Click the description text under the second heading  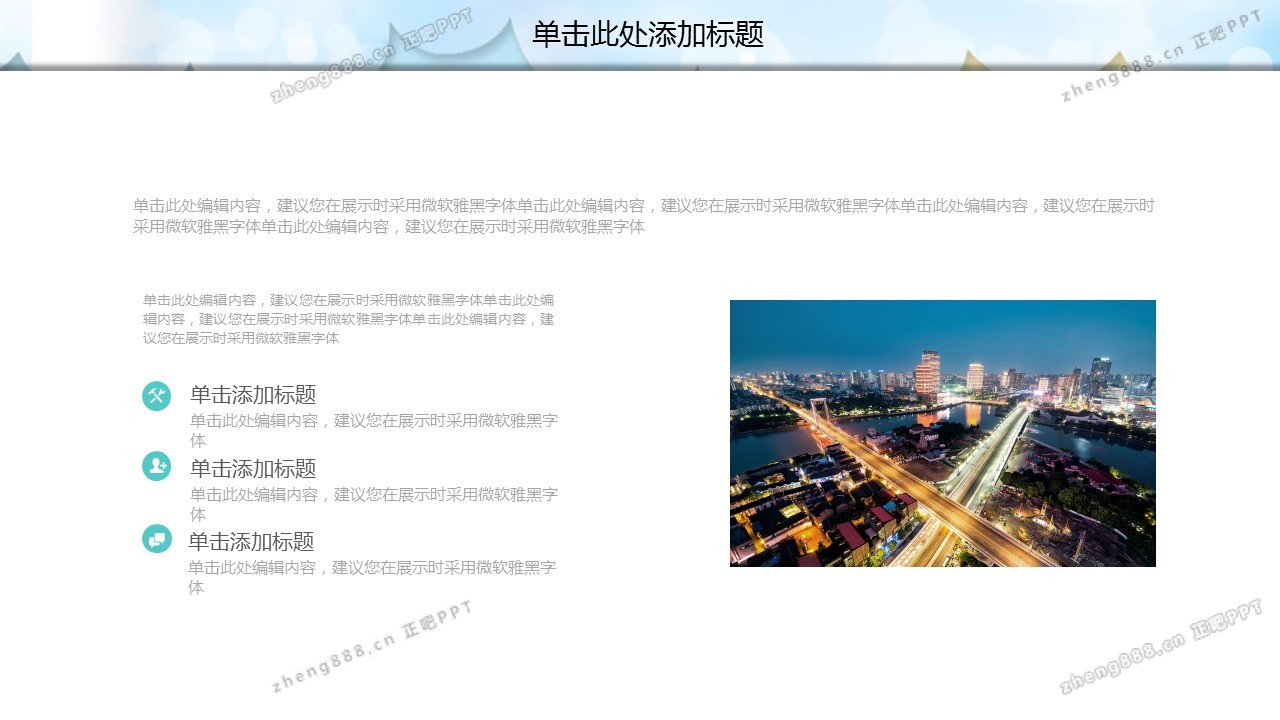tap(373, 504)
